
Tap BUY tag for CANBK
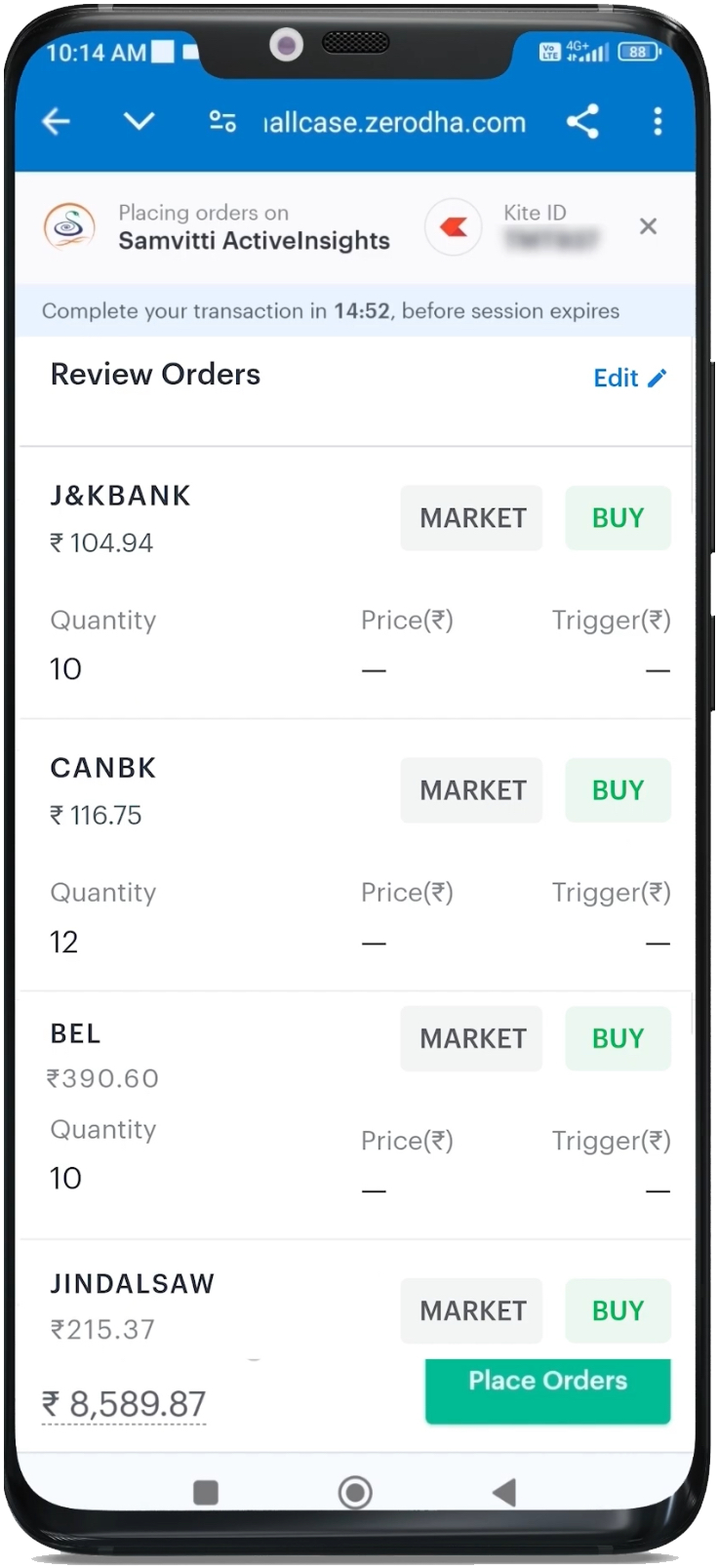pyautogui.click(x=618, y=790)
